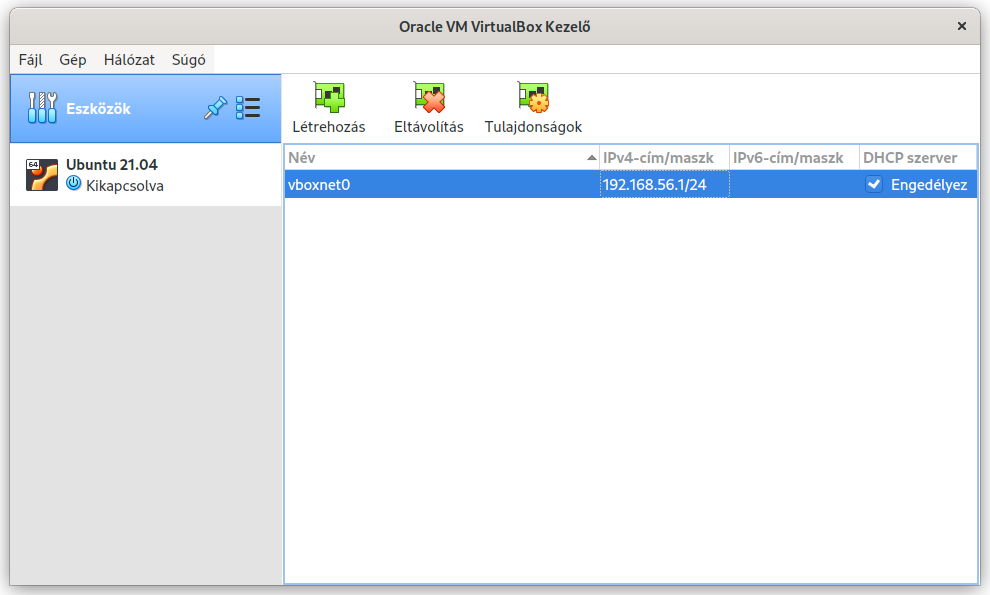Open the Hálózat menu
Image resolution: width=990 pixels, height=595 pixels.
(129, 60)
